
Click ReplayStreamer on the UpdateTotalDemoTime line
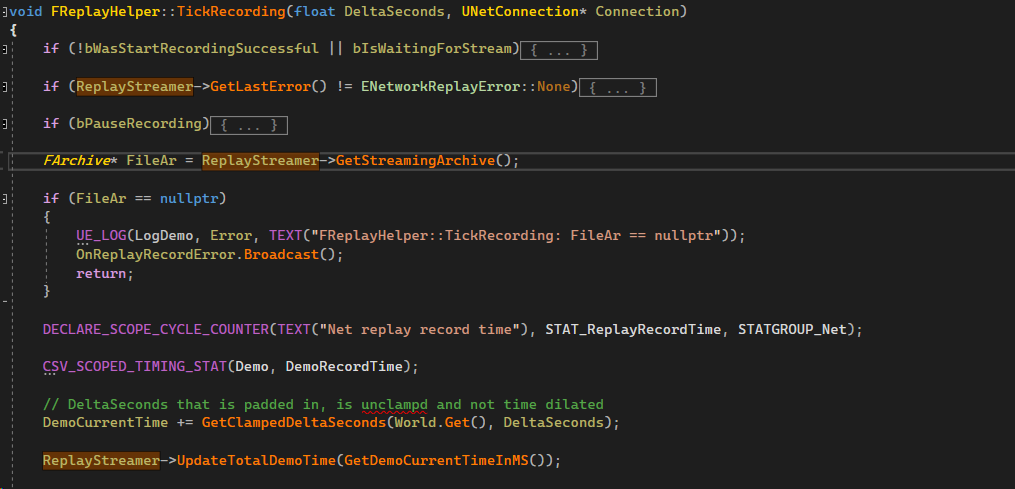[101, 461]
